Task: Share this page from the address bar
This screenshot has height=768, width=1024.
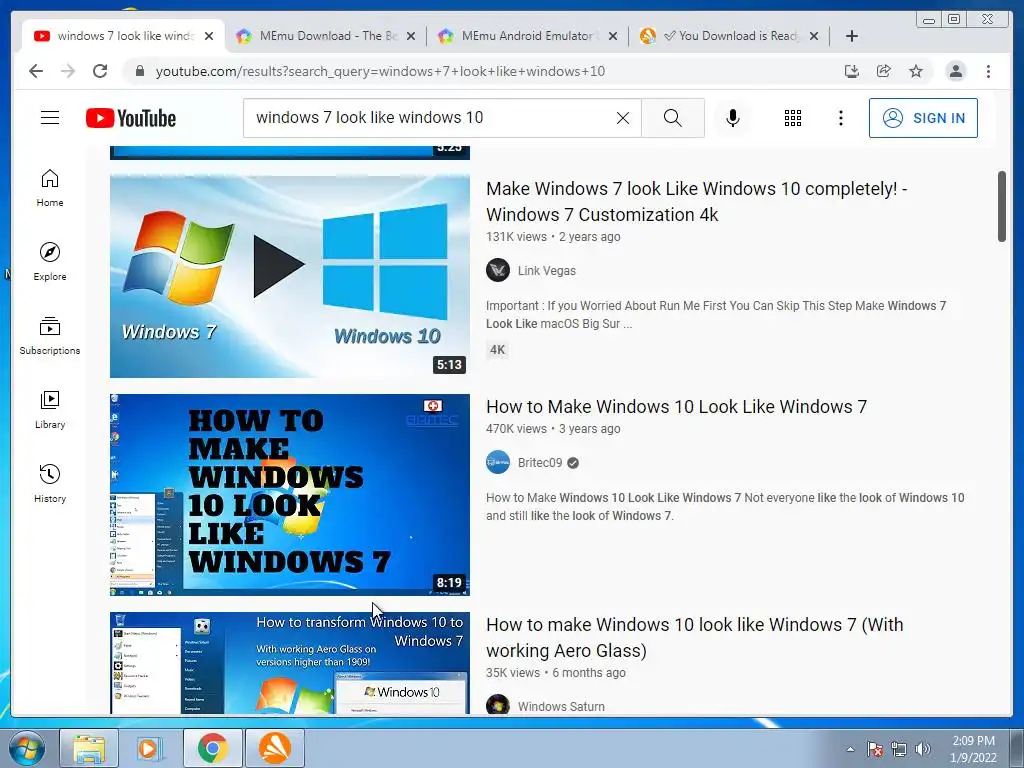Action: click(x=884, y=71)
